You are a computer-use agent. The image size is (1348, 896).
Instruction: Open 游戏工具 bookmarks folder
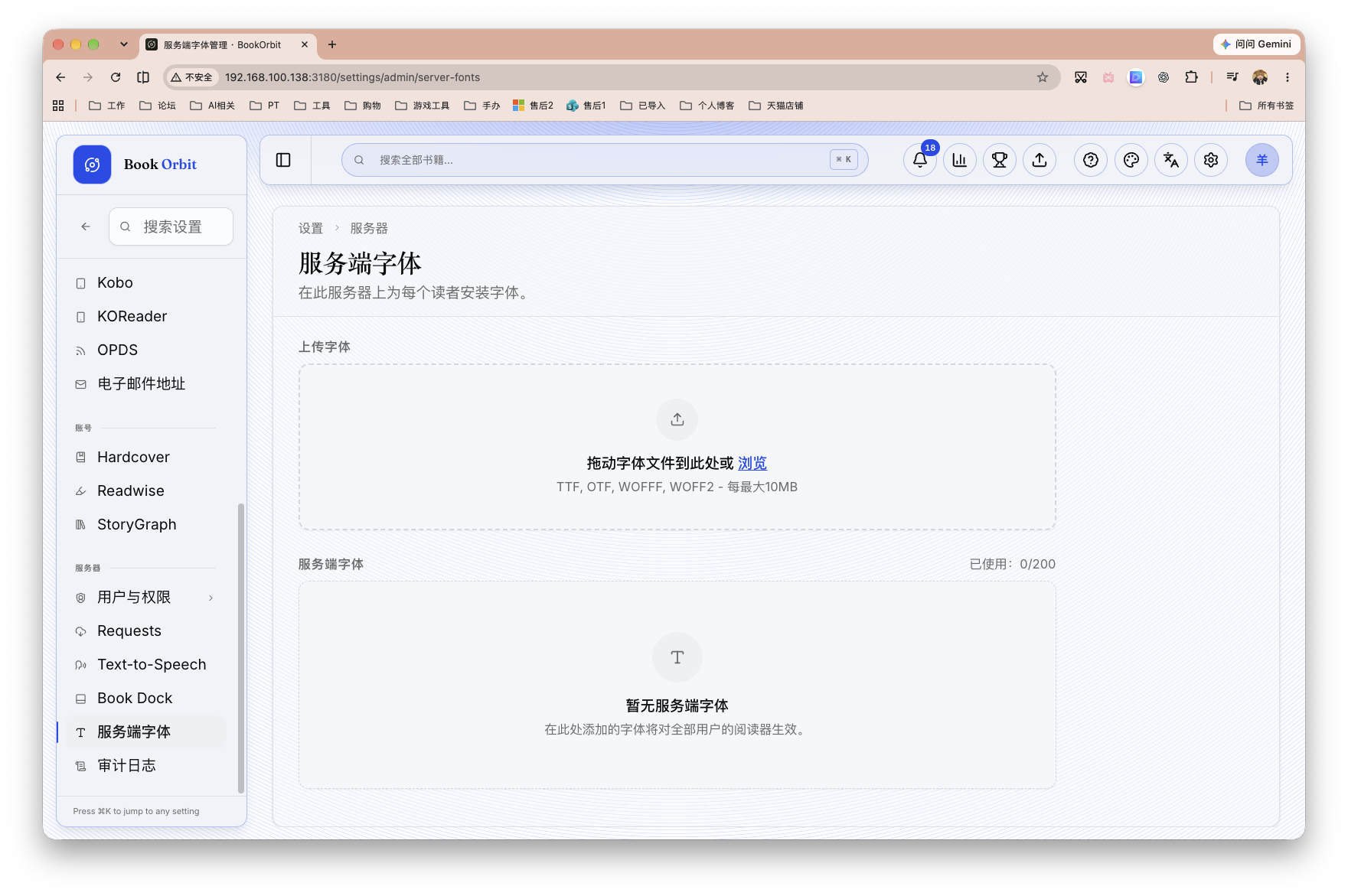(x=423, y=106)
